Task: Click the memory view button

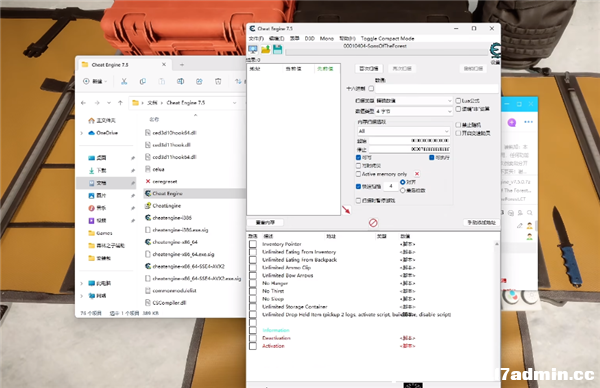Action: click(x=265, y=223)
